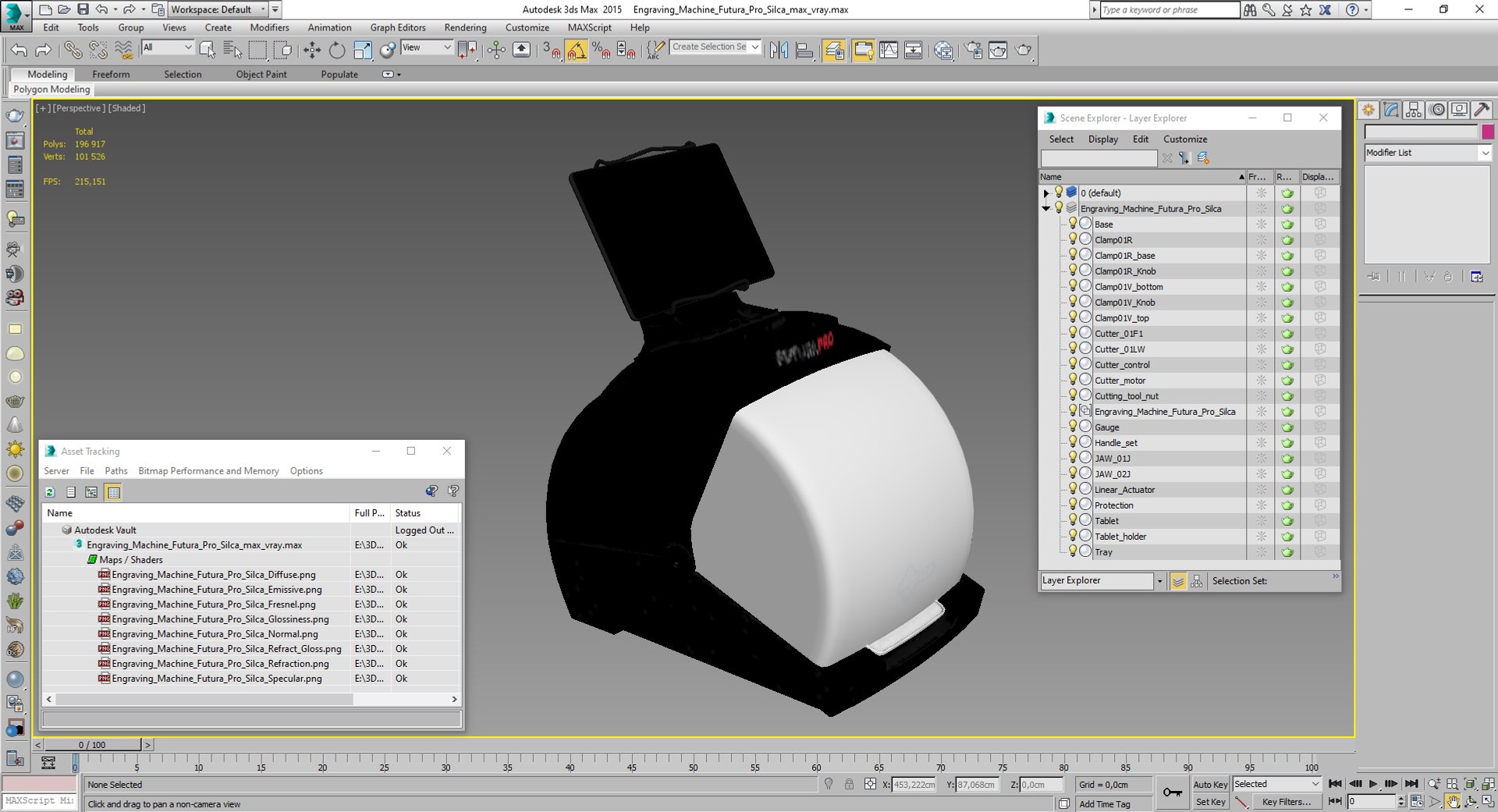Click the time slider 0 / 100 handle
1498x812 pixels.
click(92, 745)
